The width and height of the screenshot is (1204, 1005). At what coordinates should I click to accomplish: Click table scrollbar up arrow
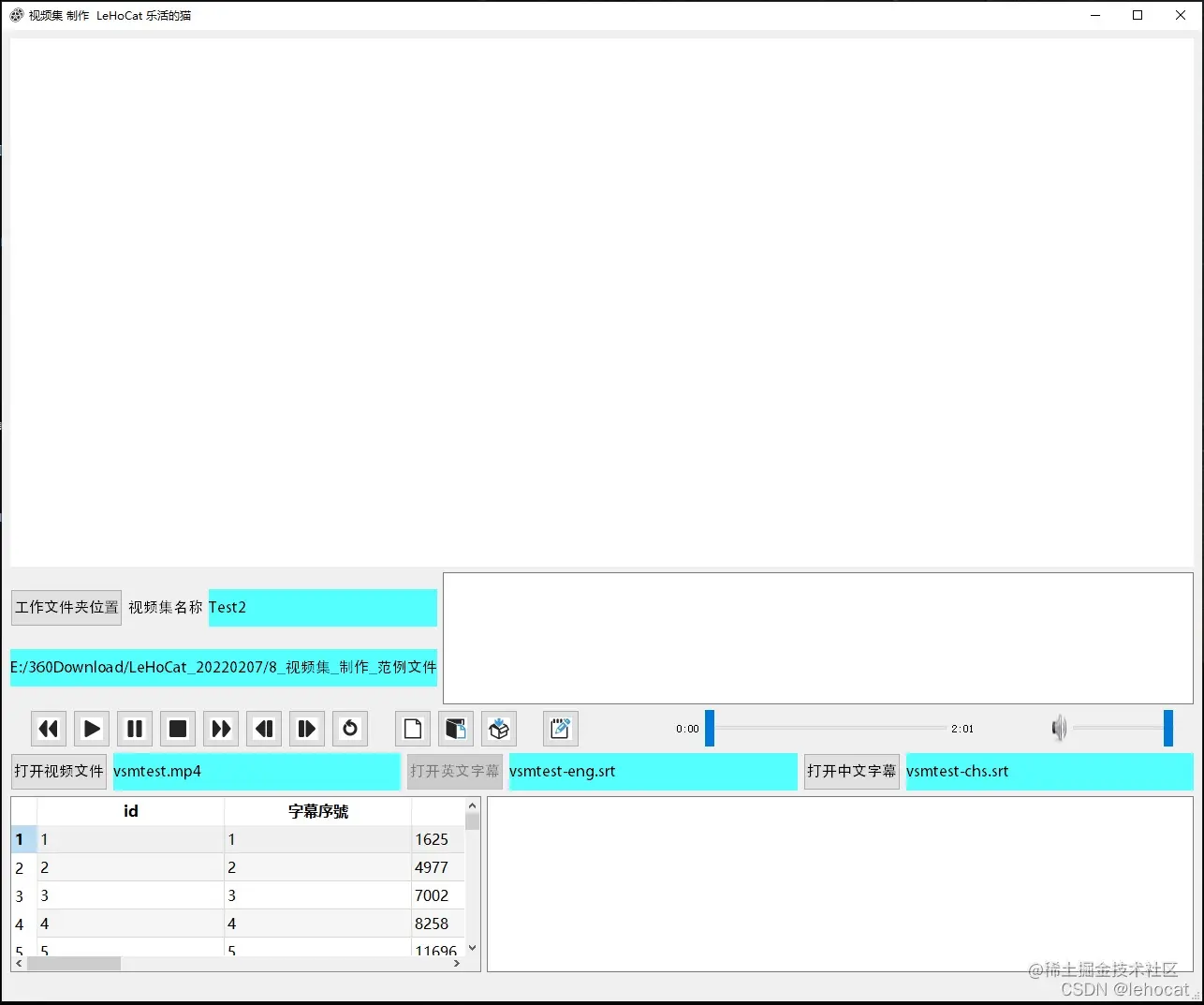pos(472,805)
